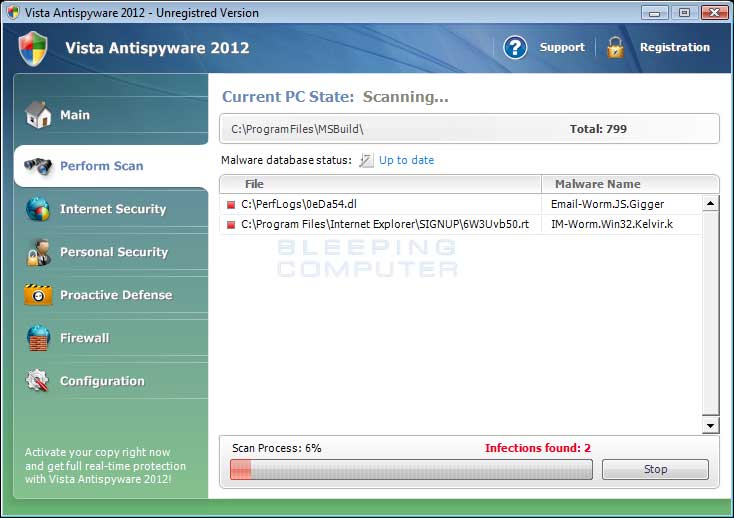Click the padlock person icon for Personal Security
Image resolution: width=734 pixels, height=518 pixels.
tap(39, 252)
